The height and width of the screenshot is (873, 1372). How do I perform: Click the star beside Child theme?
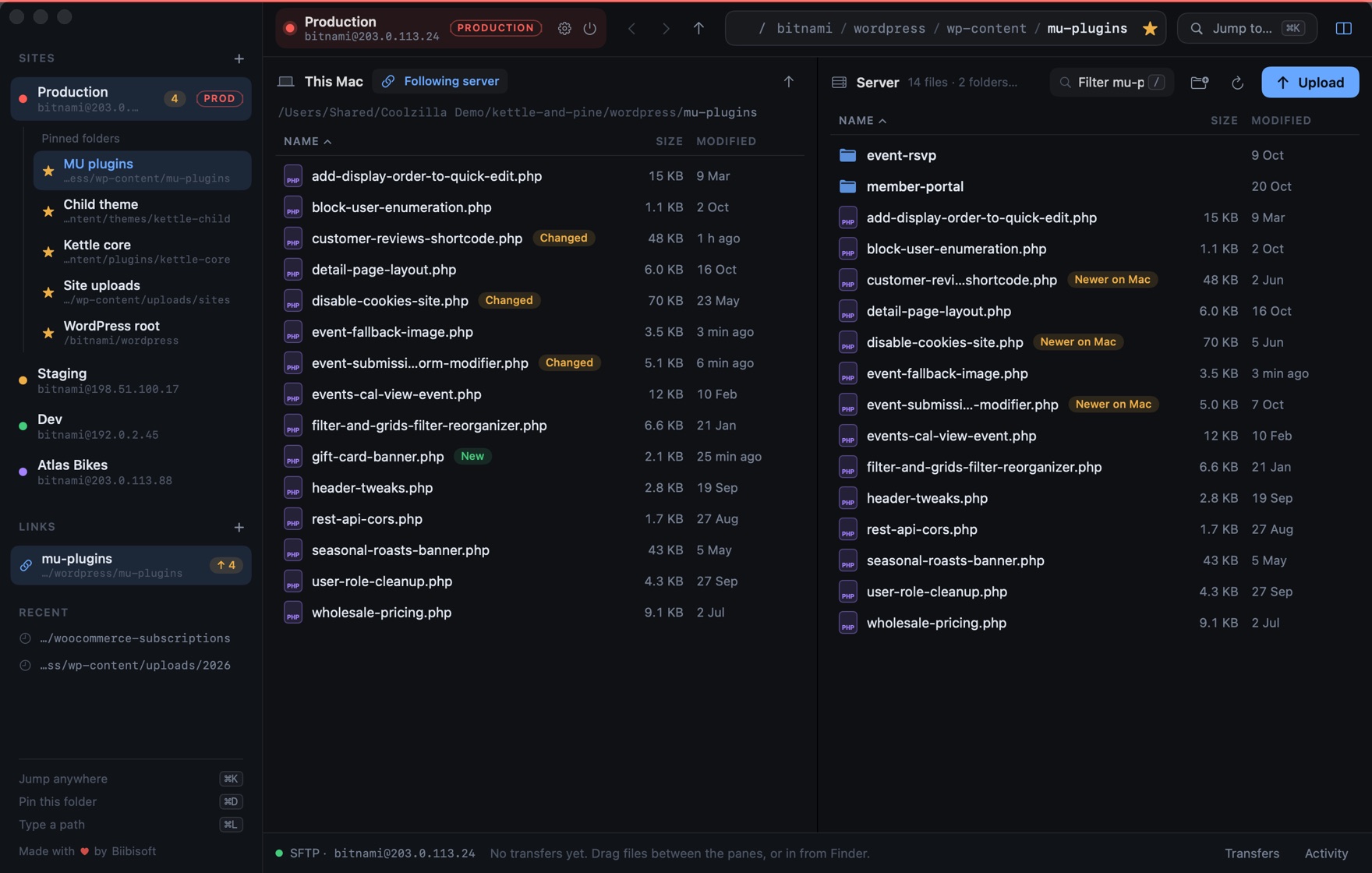[48, 211]
